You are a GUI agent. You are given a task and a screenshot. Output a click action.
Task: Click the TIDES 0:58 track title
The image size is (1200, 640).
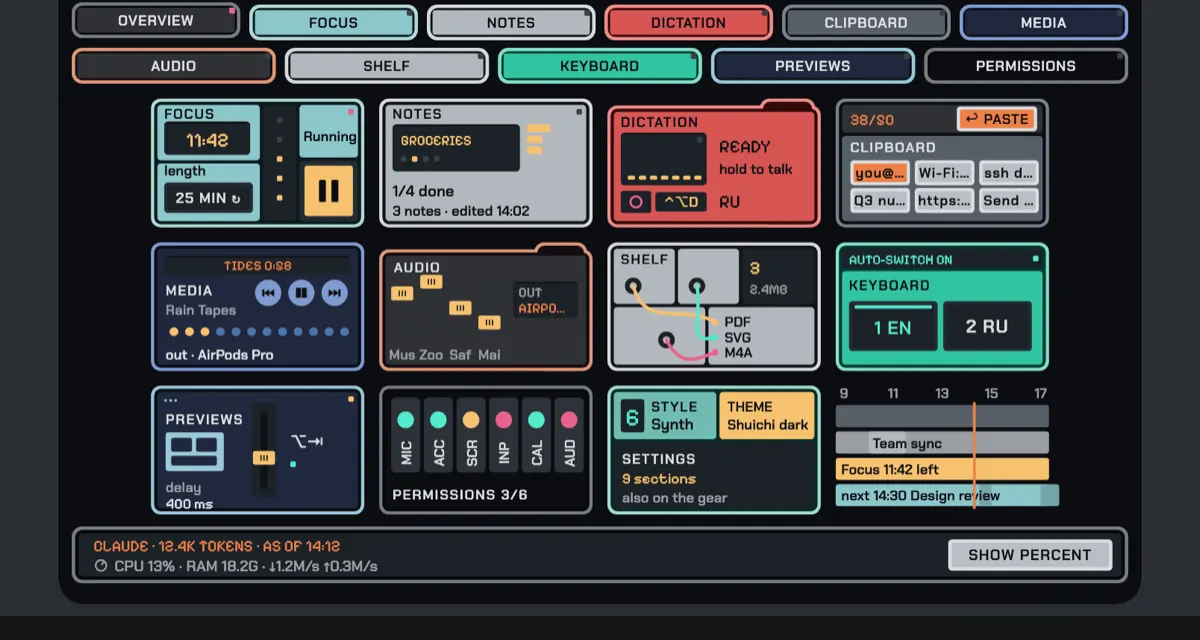coord(258,266)
